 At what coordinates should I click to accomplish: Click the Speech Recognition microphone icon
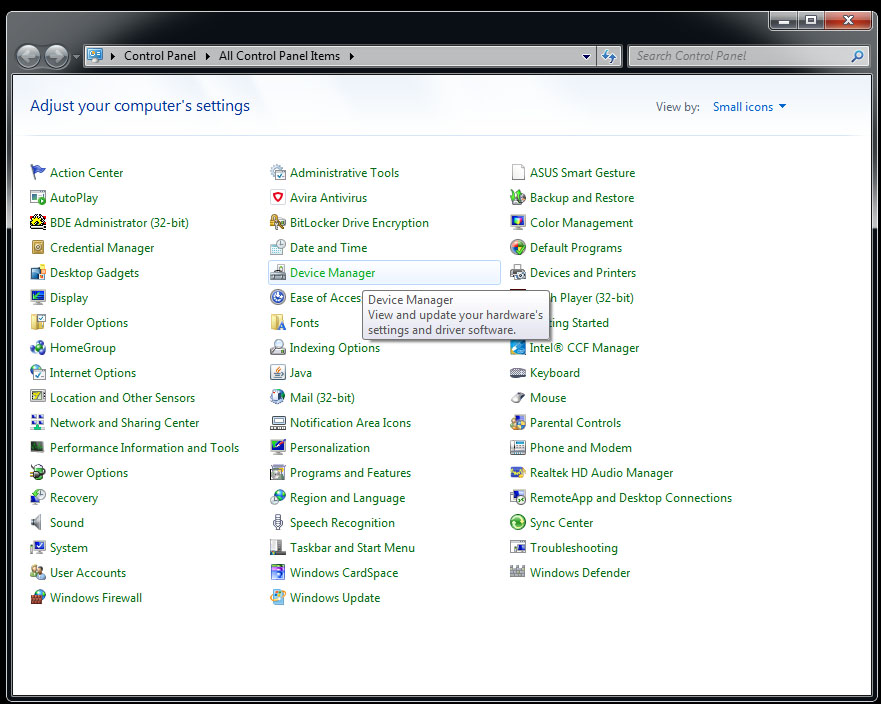click(278, 522)
